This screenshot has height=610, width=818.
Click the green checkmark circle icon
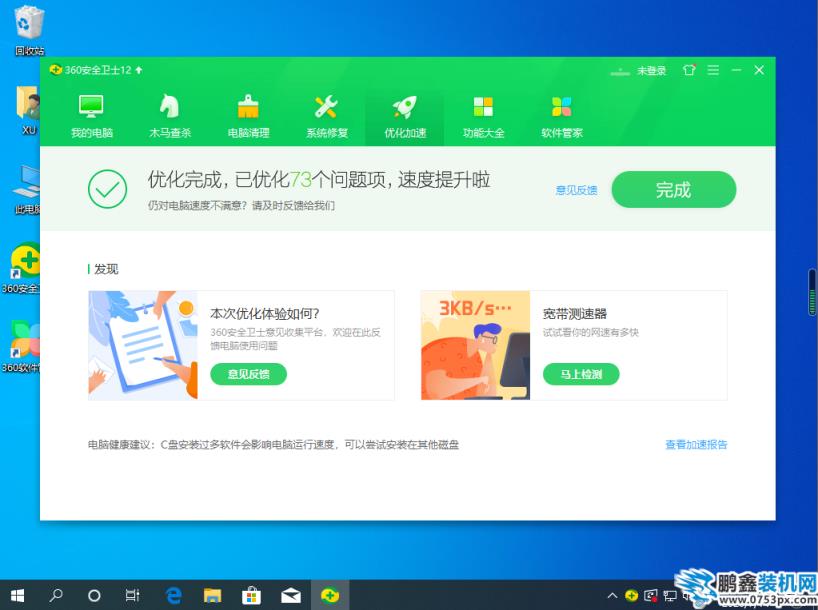tap(107, 189)
